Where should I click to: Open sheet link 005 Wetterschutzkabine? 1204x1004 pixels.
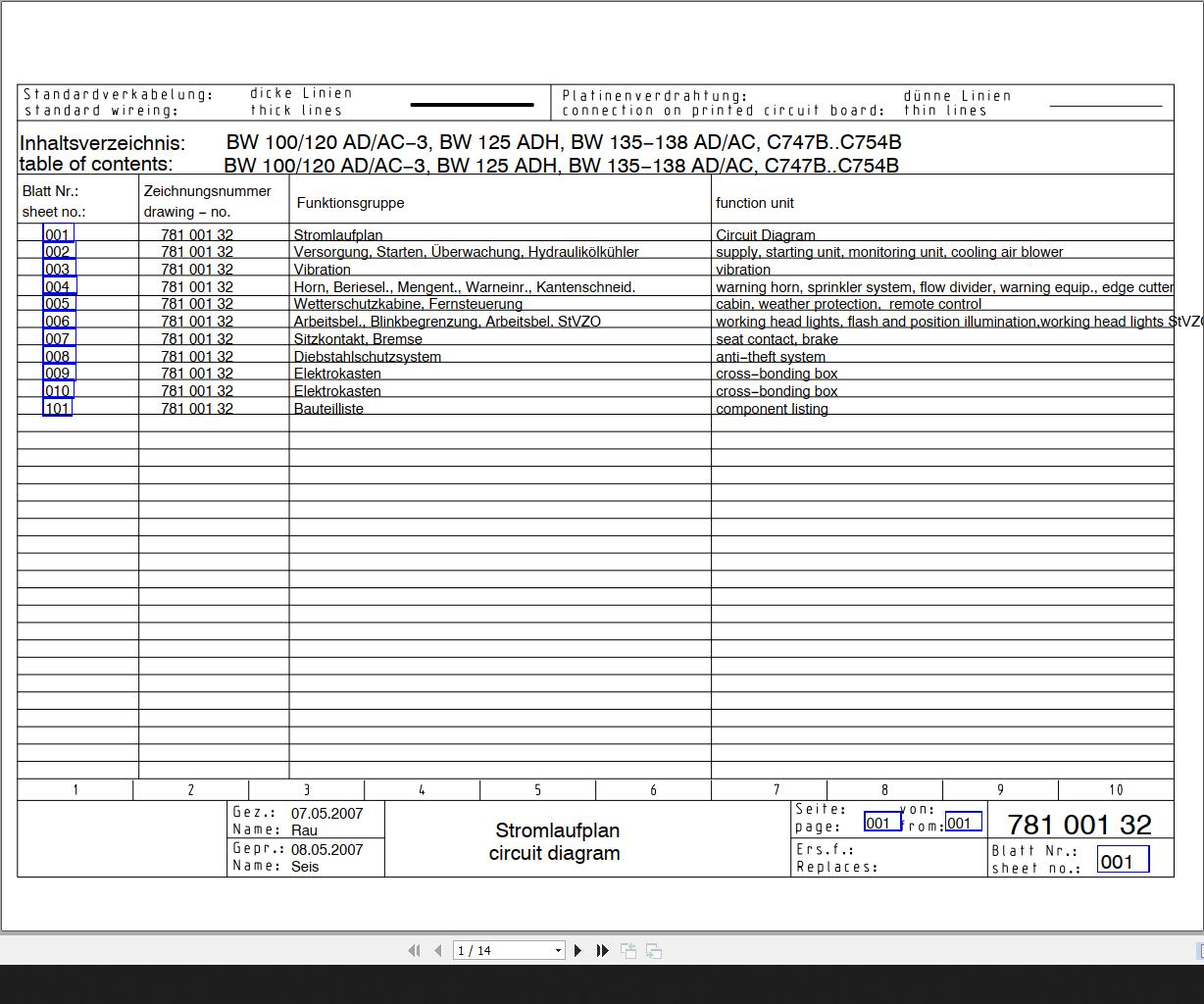pyautogui.click(x=58, y=303)
